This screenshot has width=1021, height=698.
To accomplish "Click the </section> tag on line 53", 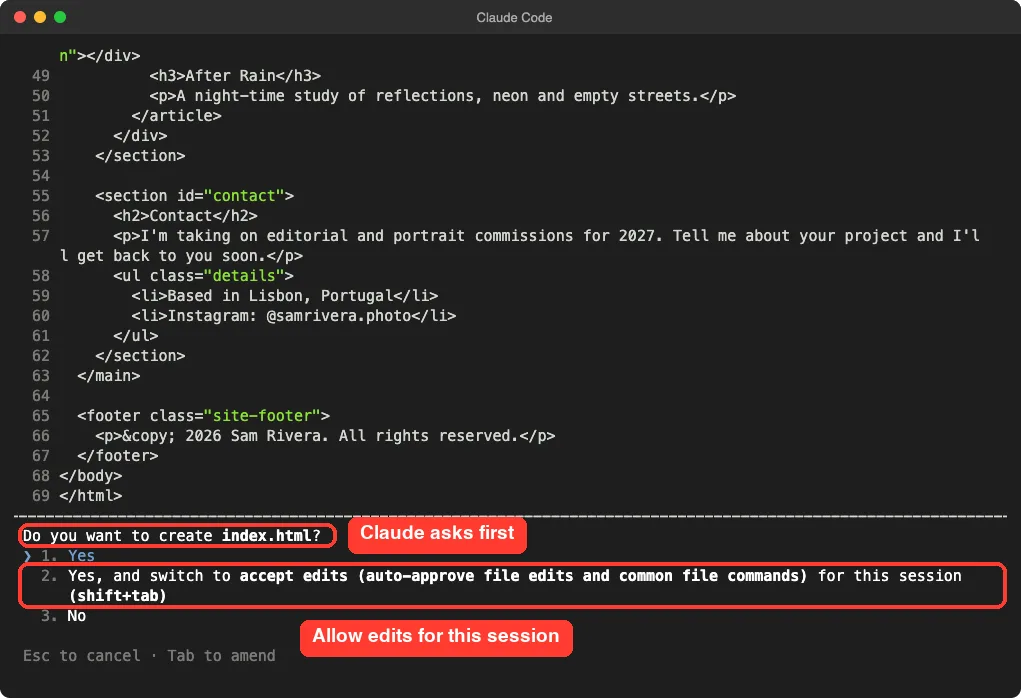I will tap(140, 156).
